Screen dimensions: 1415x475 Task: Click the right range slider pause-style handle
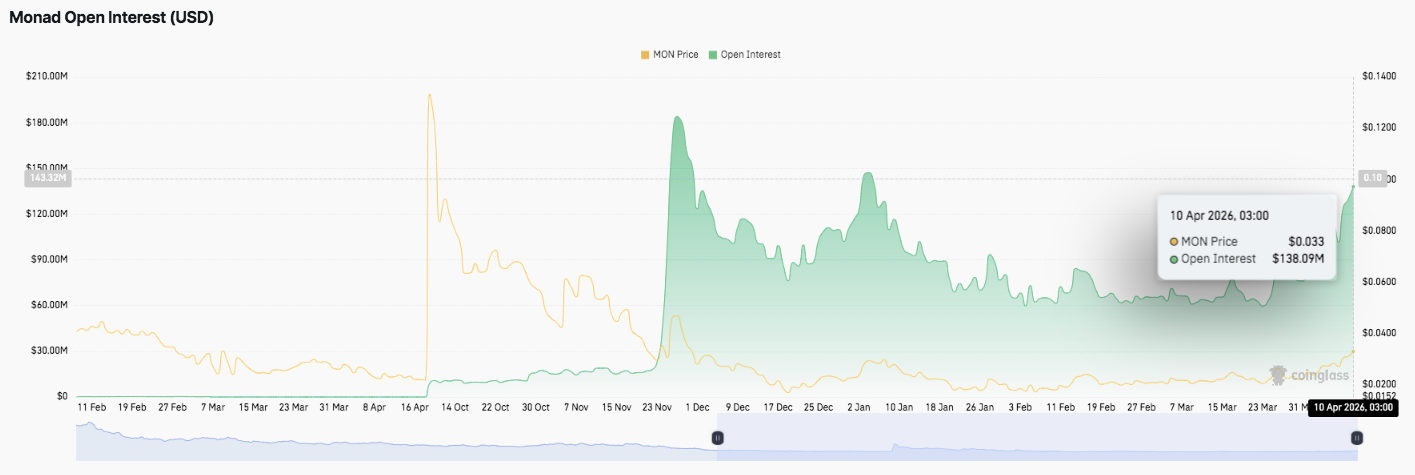click(x=1357, y=438)
